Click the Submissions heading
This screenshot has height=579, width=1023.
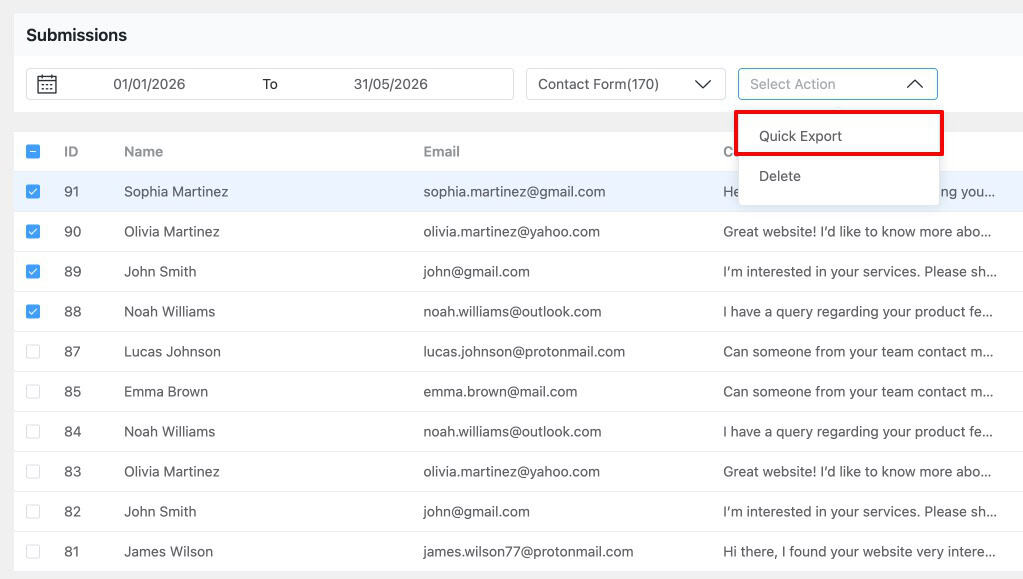coord(76,35)
